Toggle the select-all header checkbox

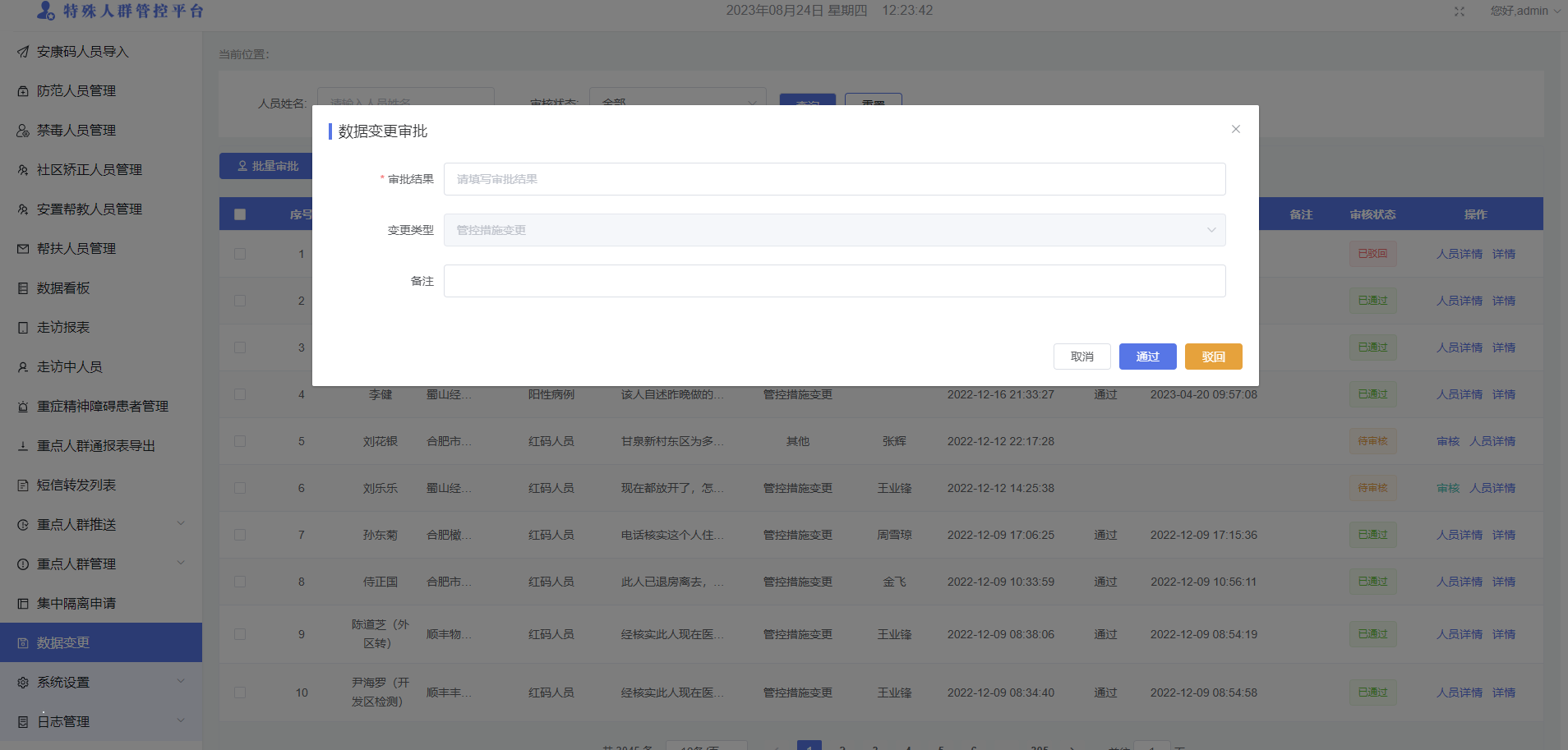[x=240, y=214]
